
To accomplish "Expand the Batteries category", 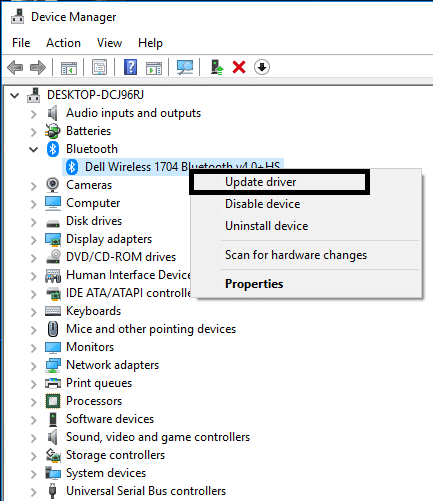I will [x=33, y=132].
